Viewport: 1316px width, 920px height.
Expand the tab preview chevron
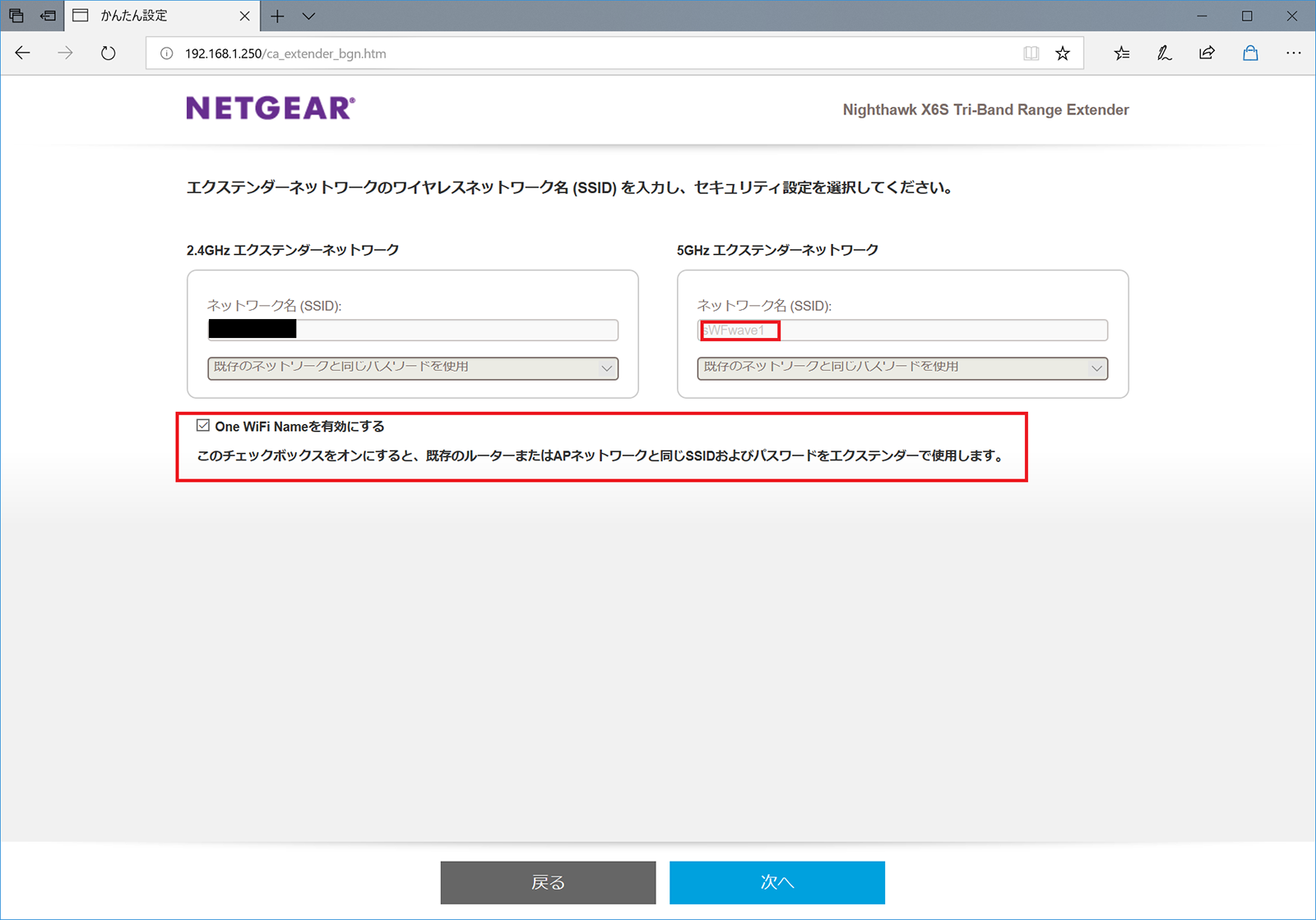coord(308,16)
